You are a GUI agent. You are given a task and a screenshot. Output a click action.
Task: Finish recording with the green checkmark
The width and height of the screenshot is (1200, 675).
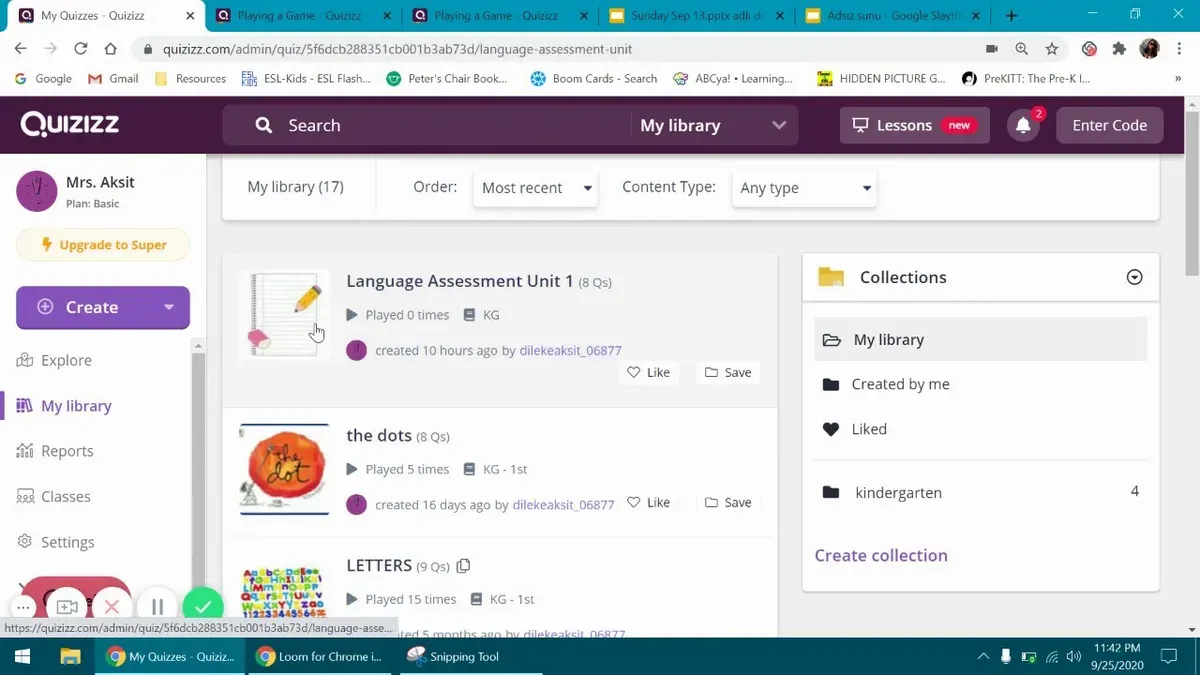coord(203,607)
